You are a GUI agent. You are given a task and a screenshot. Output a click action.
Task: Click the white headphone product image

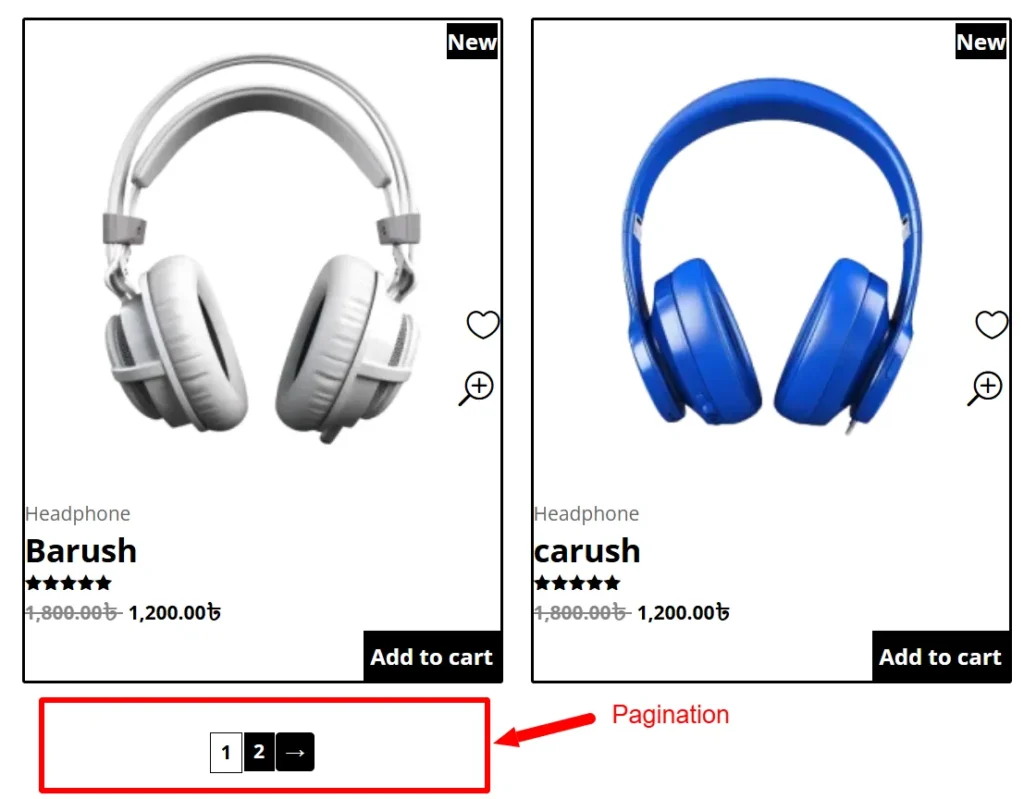(x=263, y=248)
